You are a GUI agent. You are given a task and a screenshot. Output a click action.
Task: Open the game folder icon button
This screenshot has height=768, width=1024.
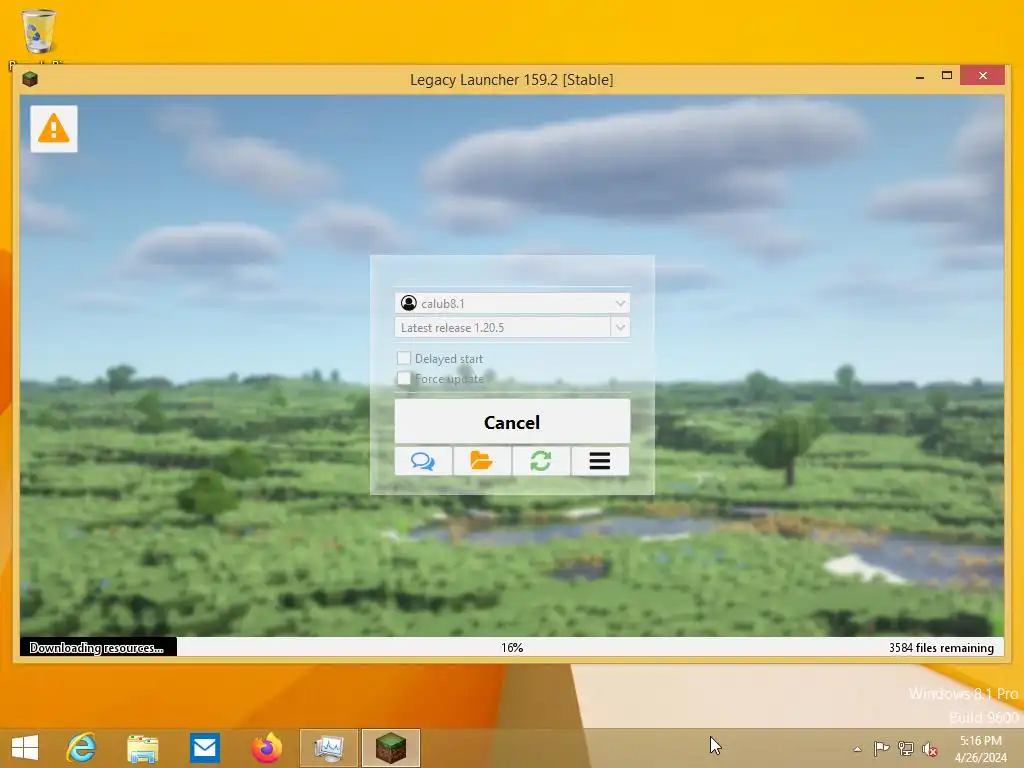(482, 461)
